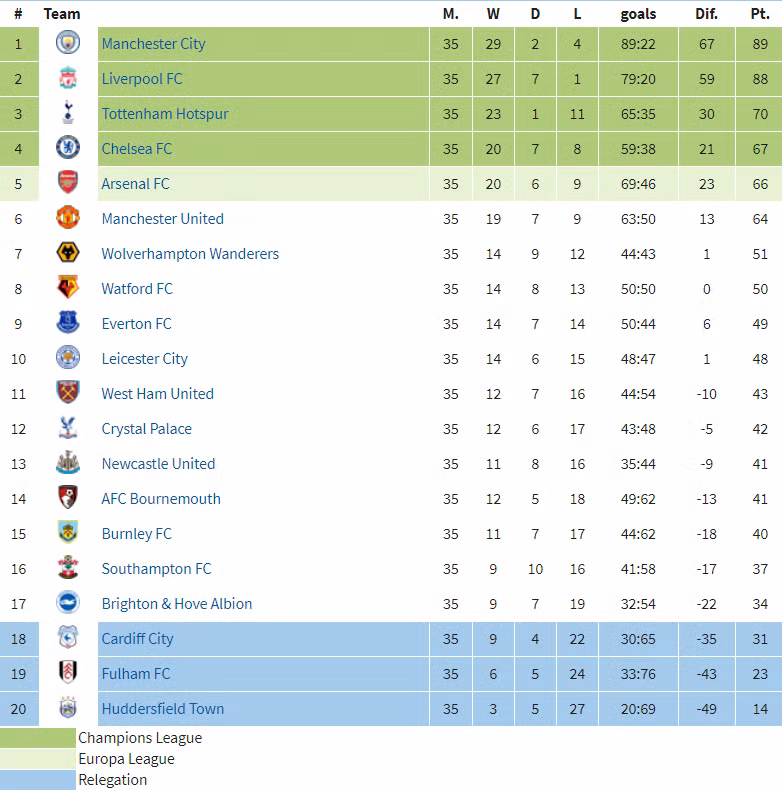The height and width of the screenshot is (790, 782).
Task: Click the Chelsea FC badge icon
Action: pyautogui.click(x=68, y=148)
